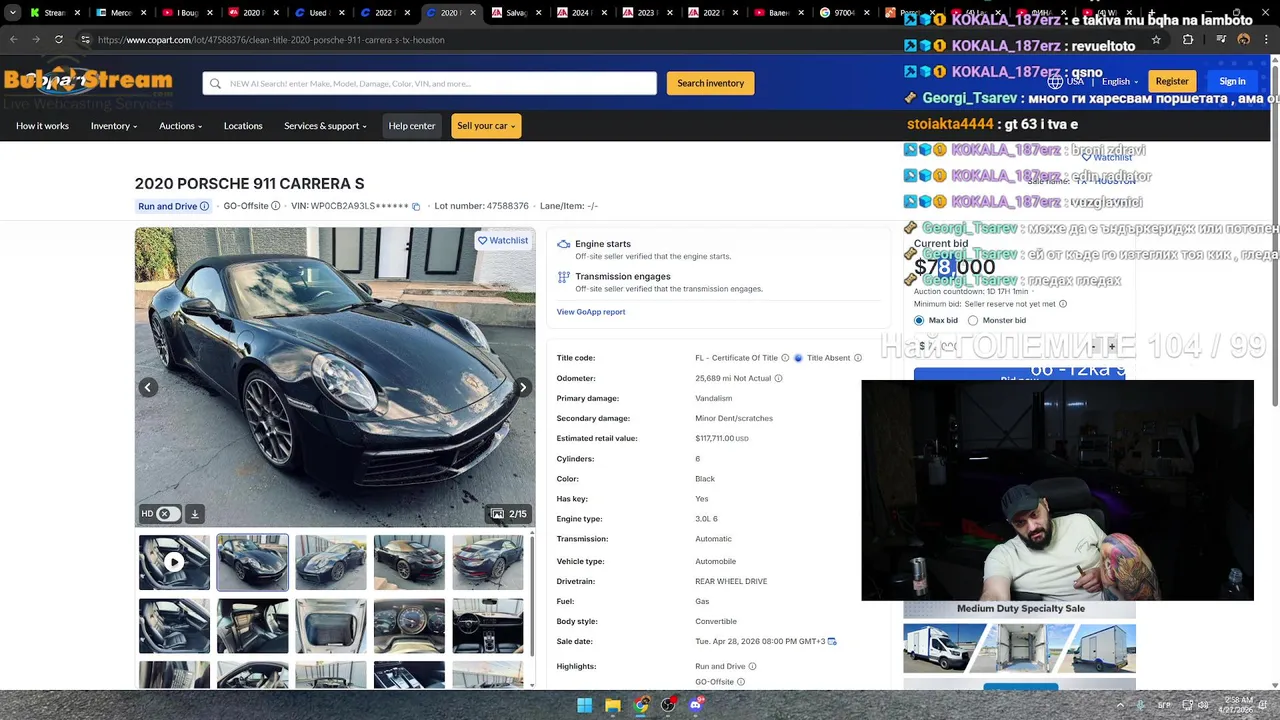Select Monster bid radio option
The width and height of the screenshot is (1280, 720).
(x=973, y=320)
